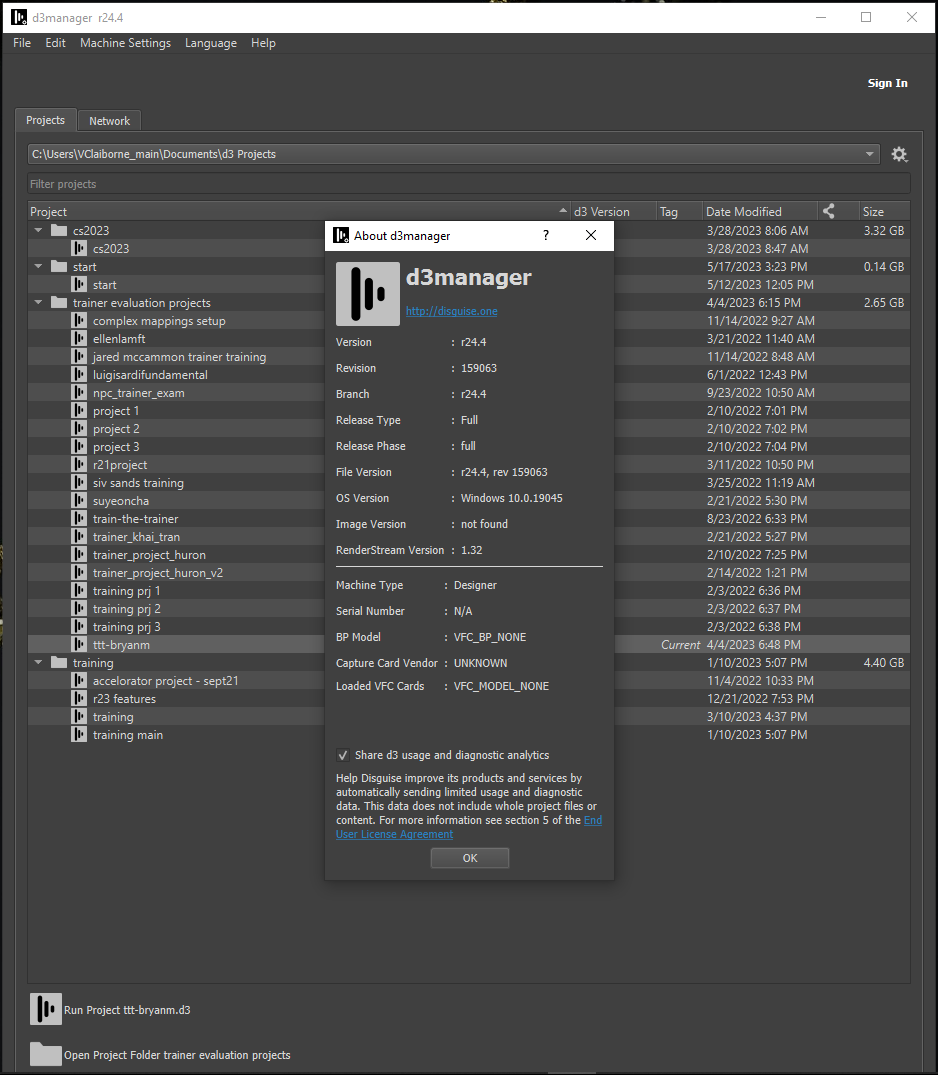Click the project icon beside siv sands training

click(x=78, y=482)
